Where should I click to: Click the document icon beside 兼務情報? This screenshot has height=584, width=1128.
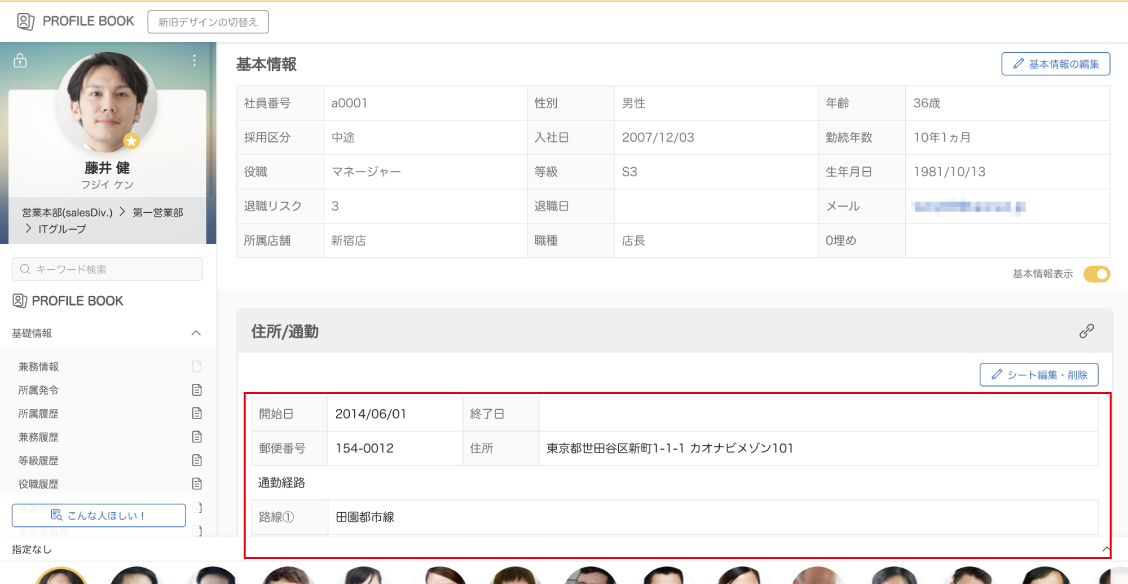pos(197,367)
